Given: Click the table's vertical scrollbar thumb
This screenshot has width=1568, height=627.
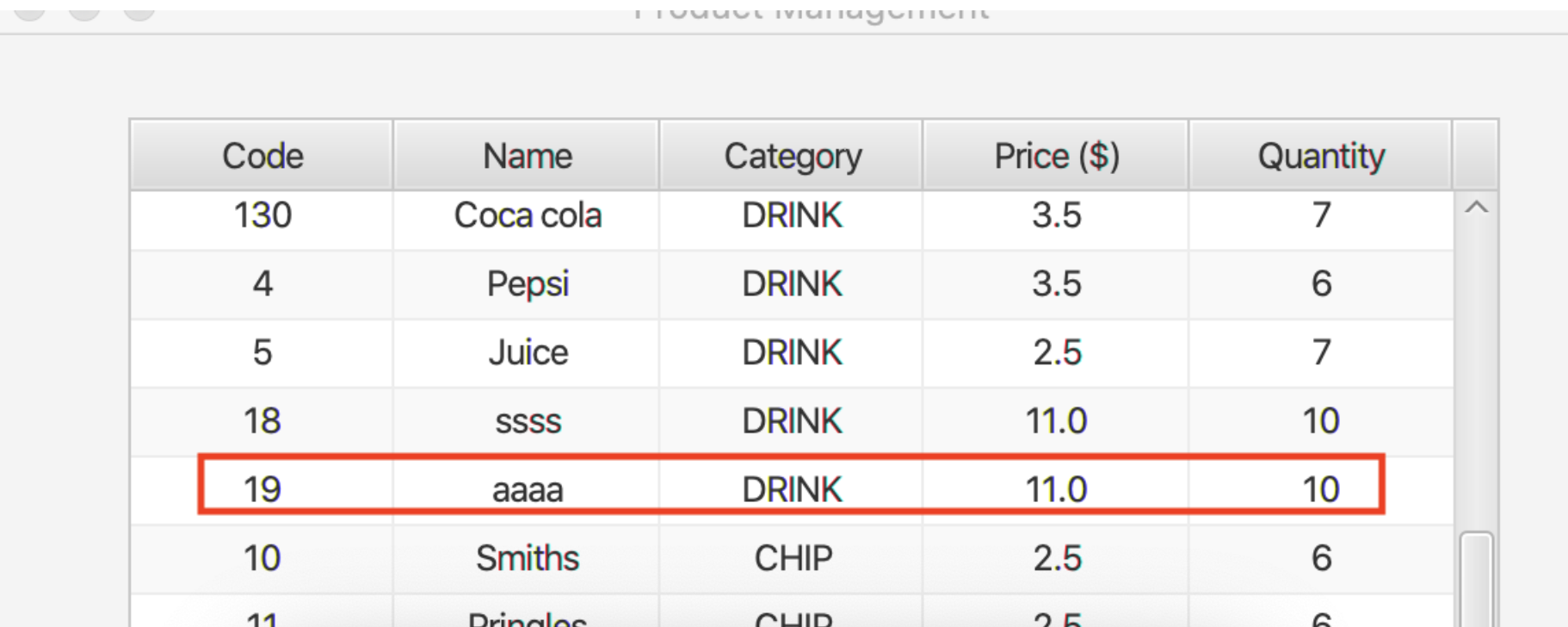Looking at the screenshot, I should point(1477,579).
